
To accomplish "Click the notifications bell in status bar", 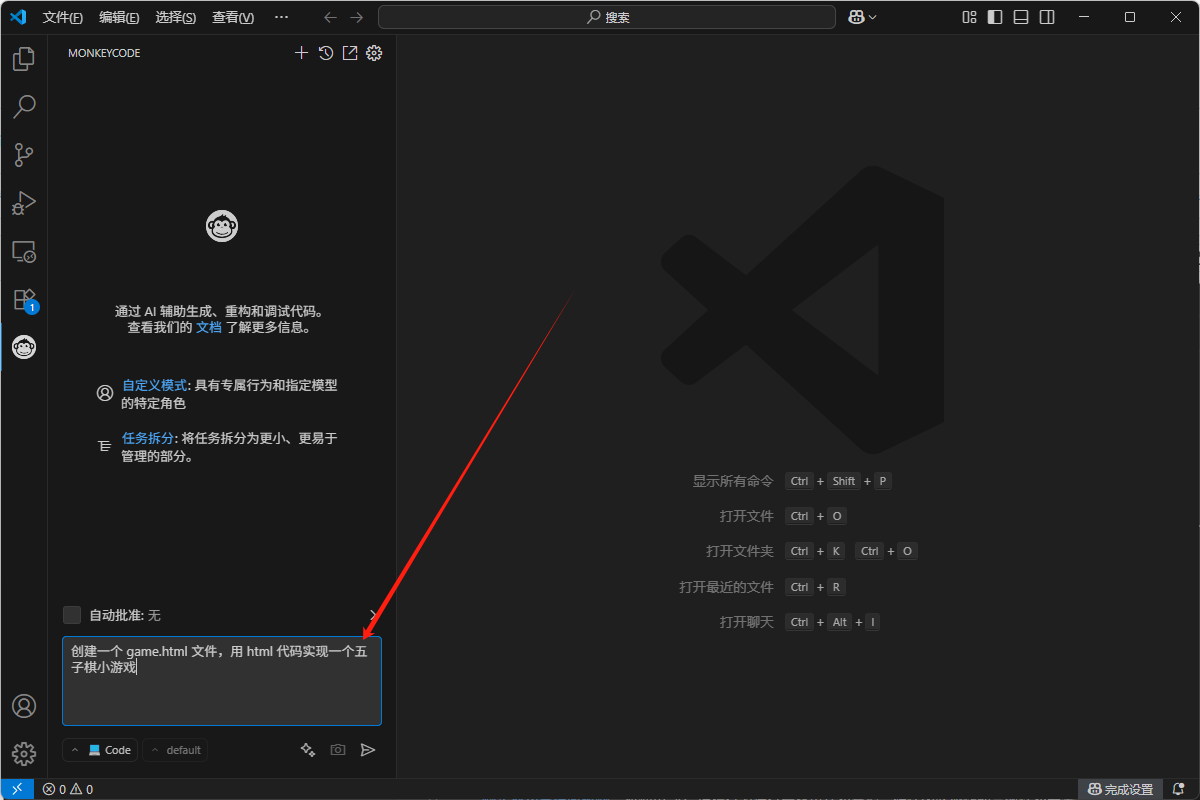I will click(1178, 789).
